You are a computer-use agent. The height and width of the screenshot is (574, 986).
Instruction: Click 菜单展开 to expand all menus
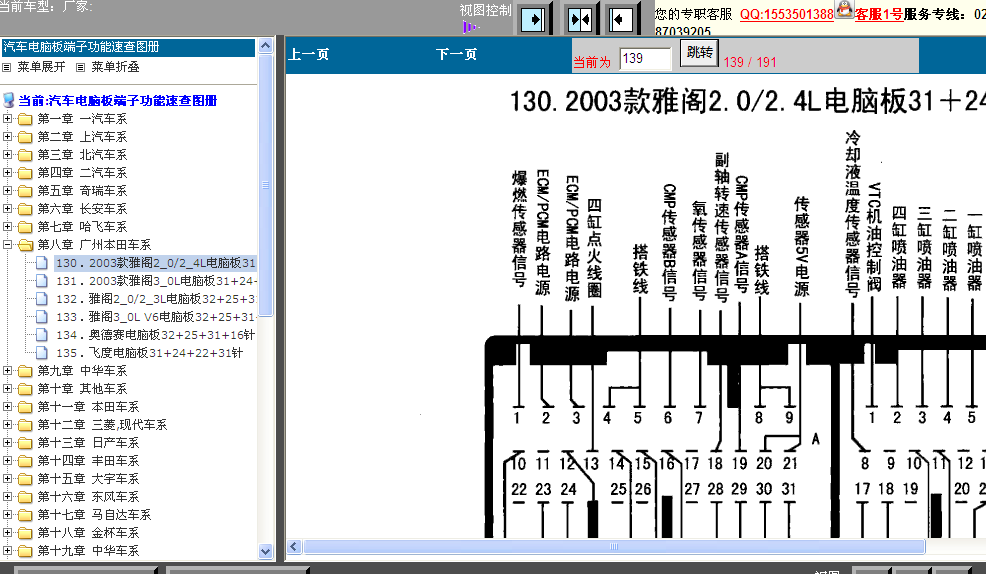coord(42,67)
